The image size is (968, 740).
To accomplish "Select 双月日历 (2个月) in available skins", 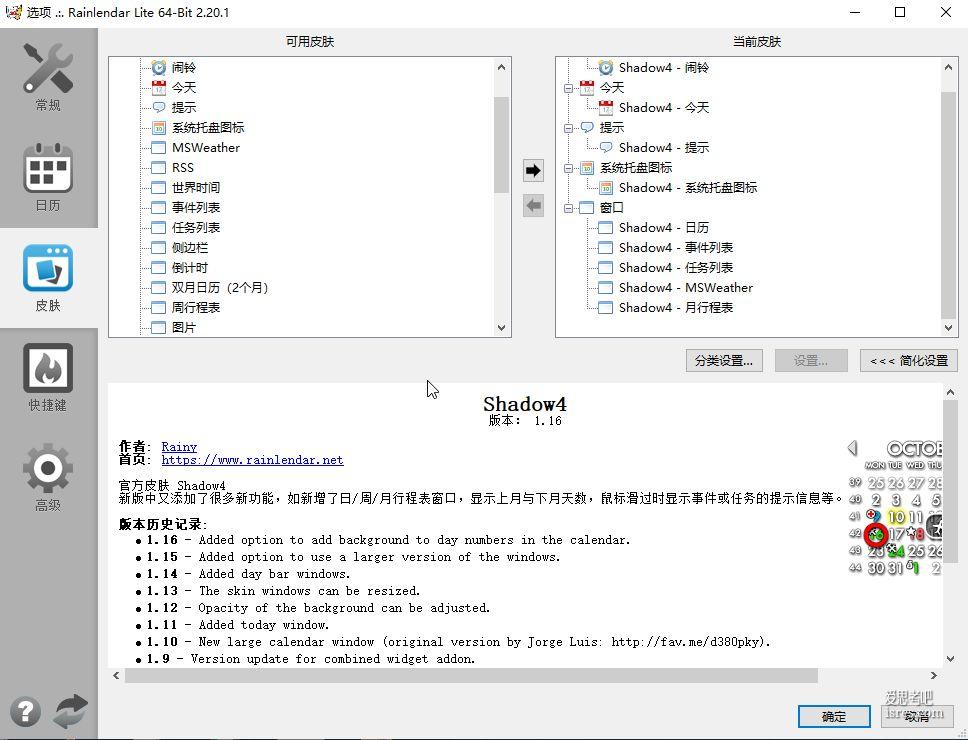I will [x=220, y=288].
